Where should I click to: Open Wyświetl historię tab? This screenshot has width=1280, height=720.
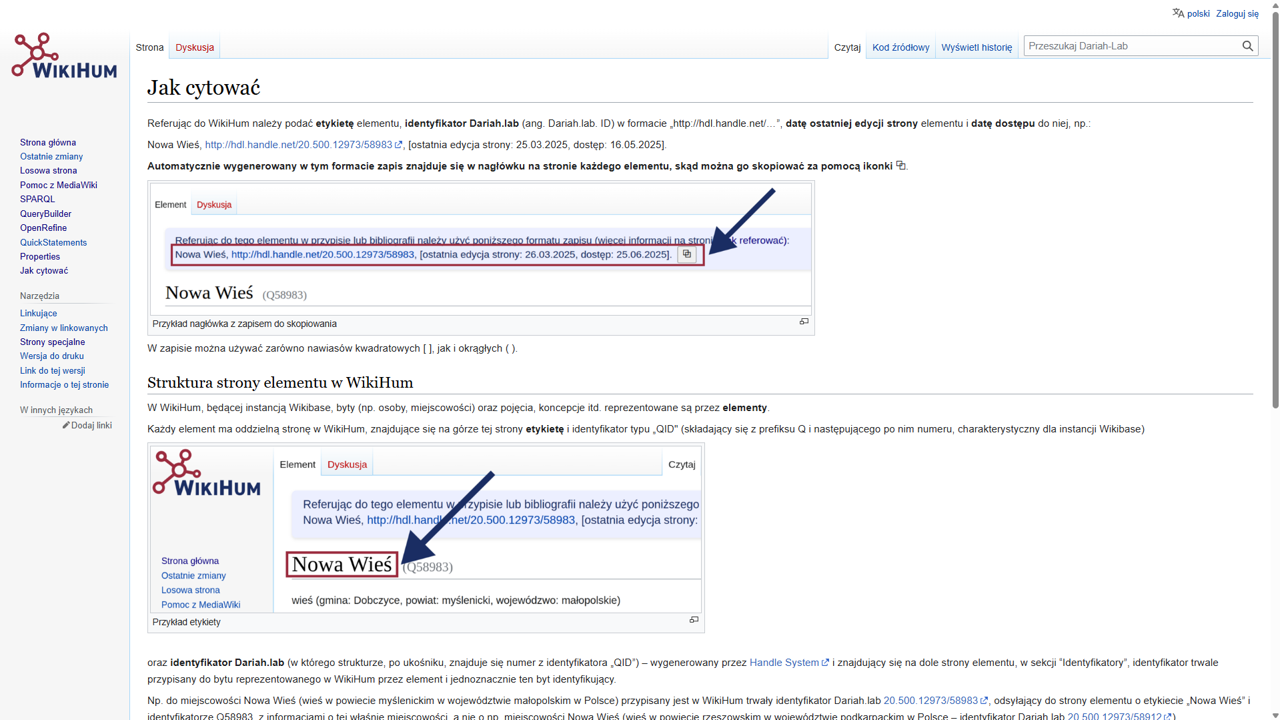[976, 47]
